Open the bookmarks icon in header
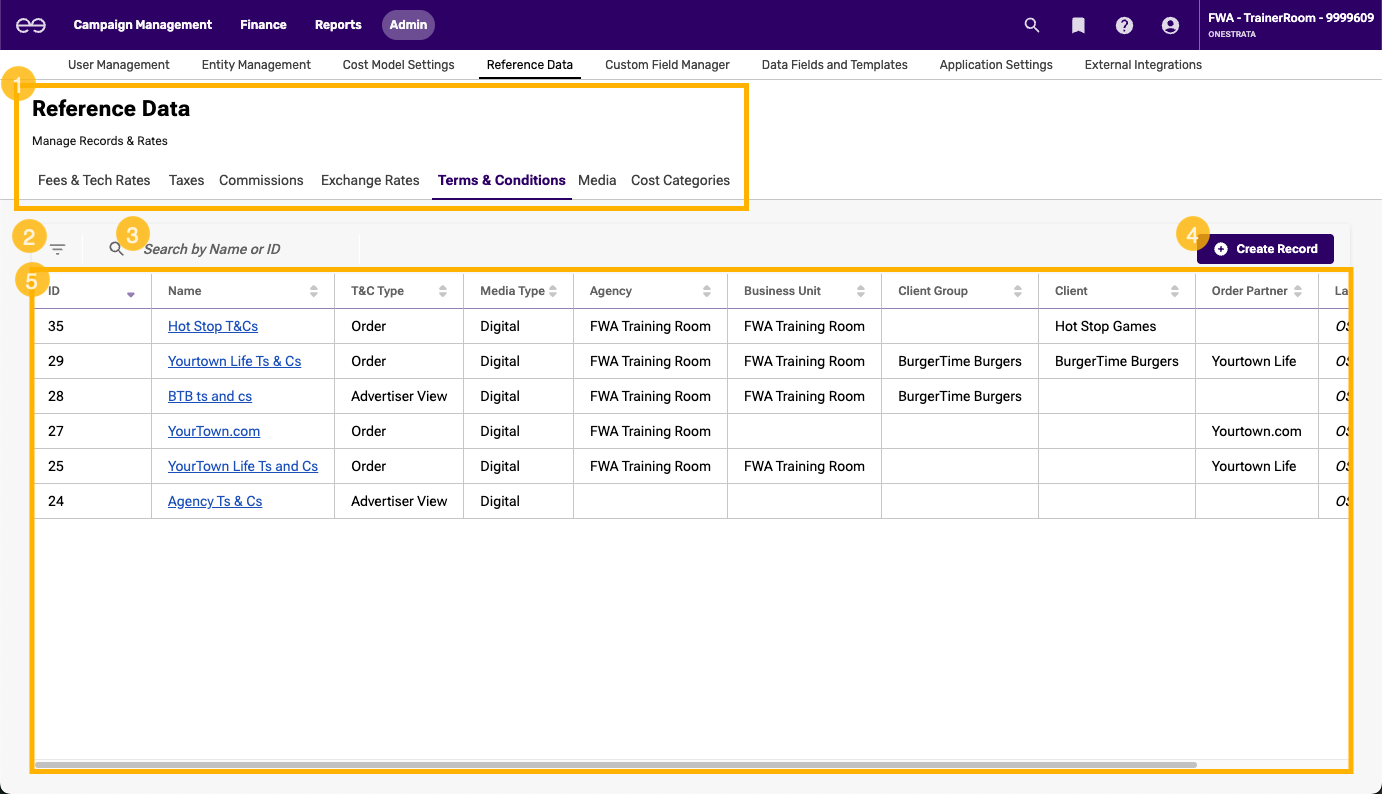 1078,25
